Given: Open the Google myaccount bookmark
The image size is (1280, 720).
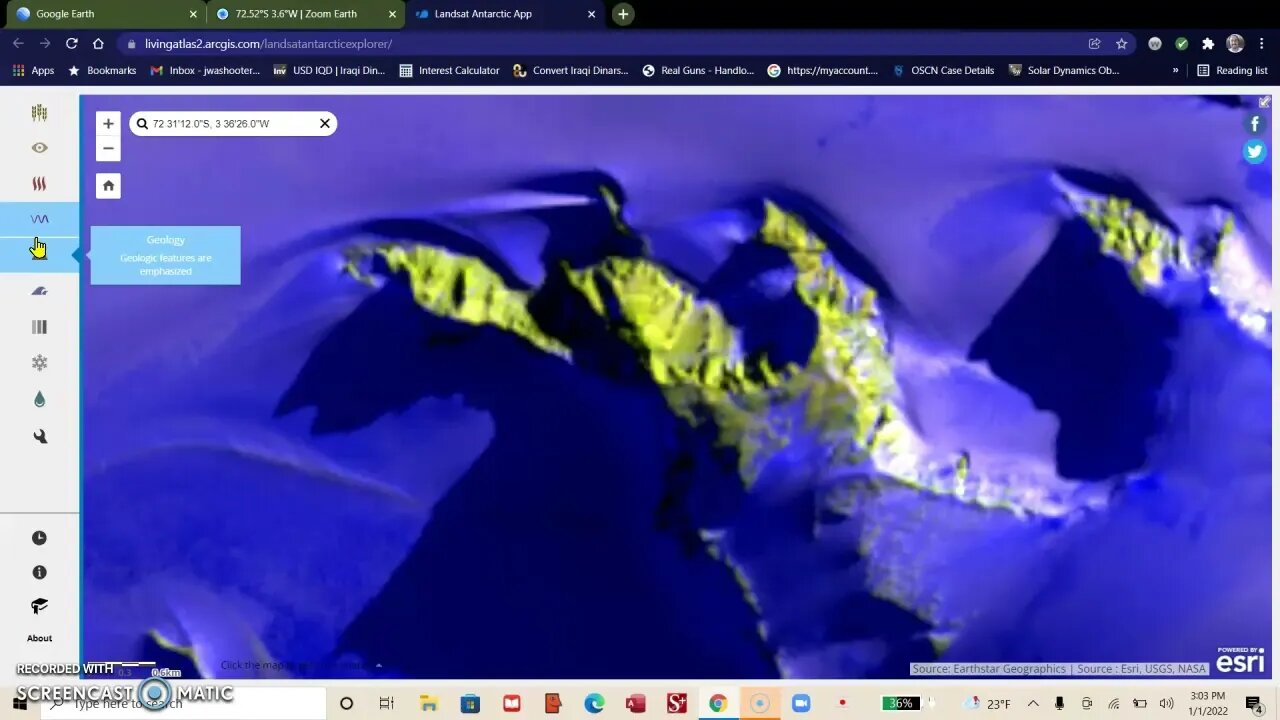Looking at the screenshot, I should click(x=822, y=71).
